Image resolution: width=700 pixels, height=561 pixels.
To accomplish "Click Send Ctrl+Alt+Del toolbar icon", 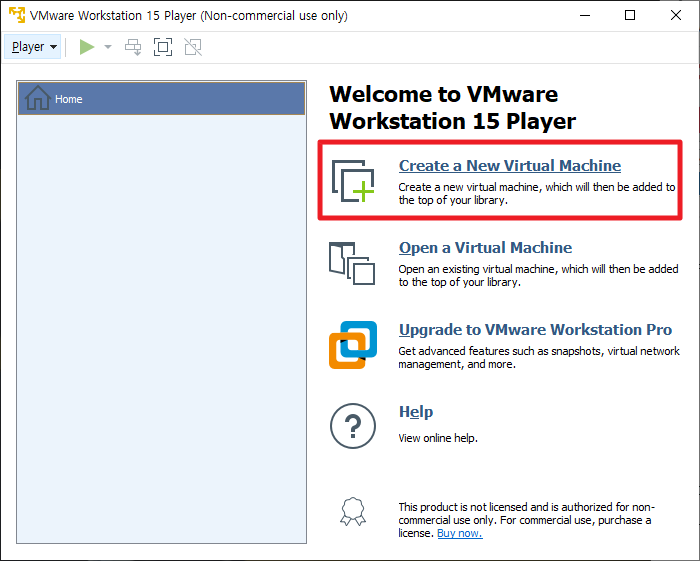I will [133, 47].
